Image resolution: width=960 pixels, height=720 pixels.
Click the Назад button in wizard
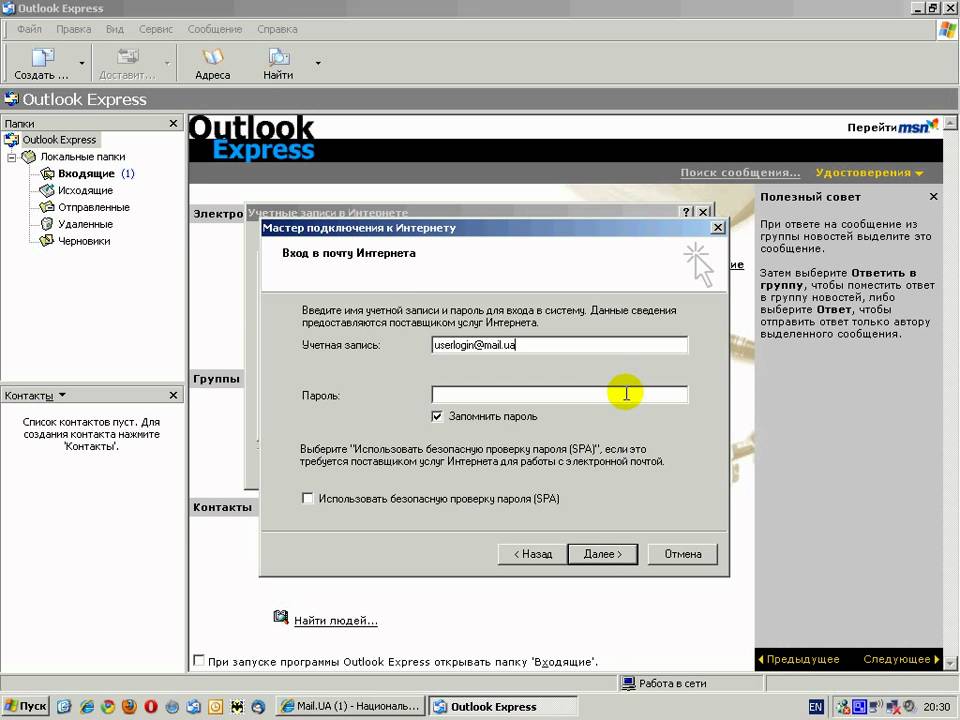tap(533, 554)
